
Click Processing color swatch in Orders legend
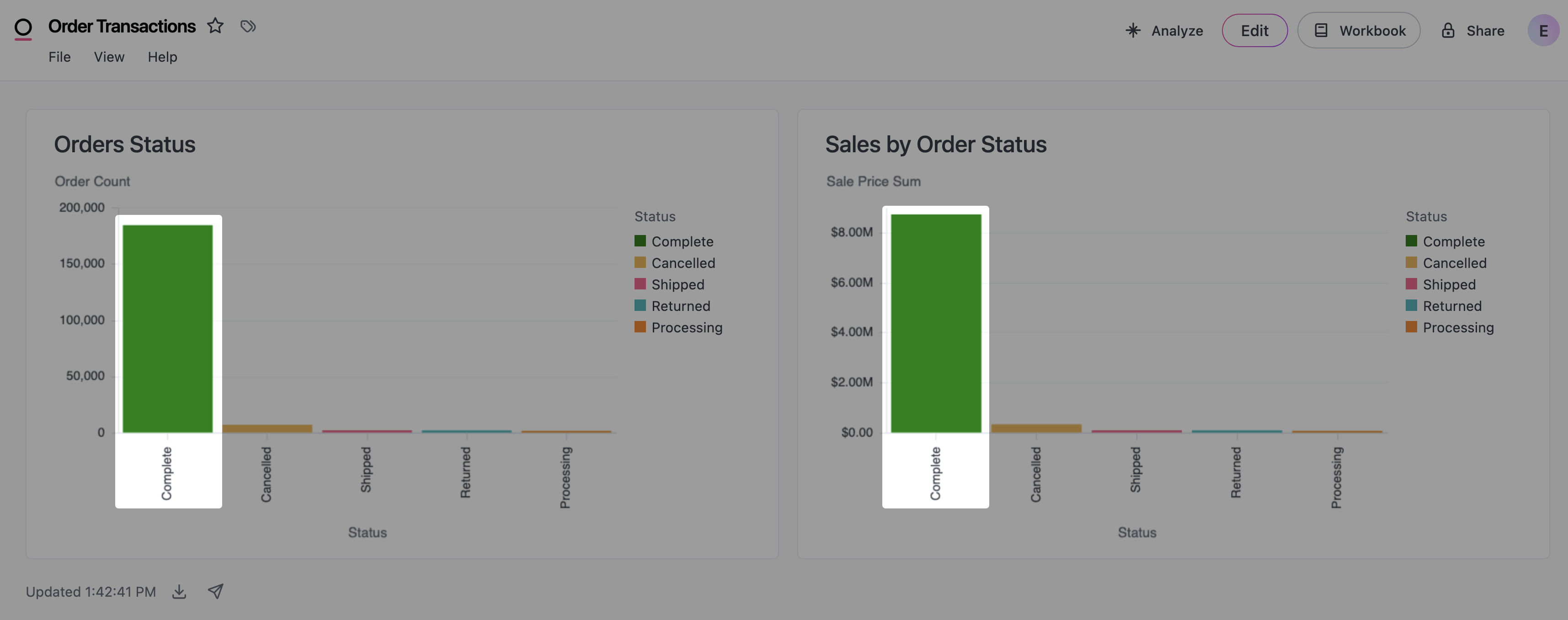coord(640,327)
